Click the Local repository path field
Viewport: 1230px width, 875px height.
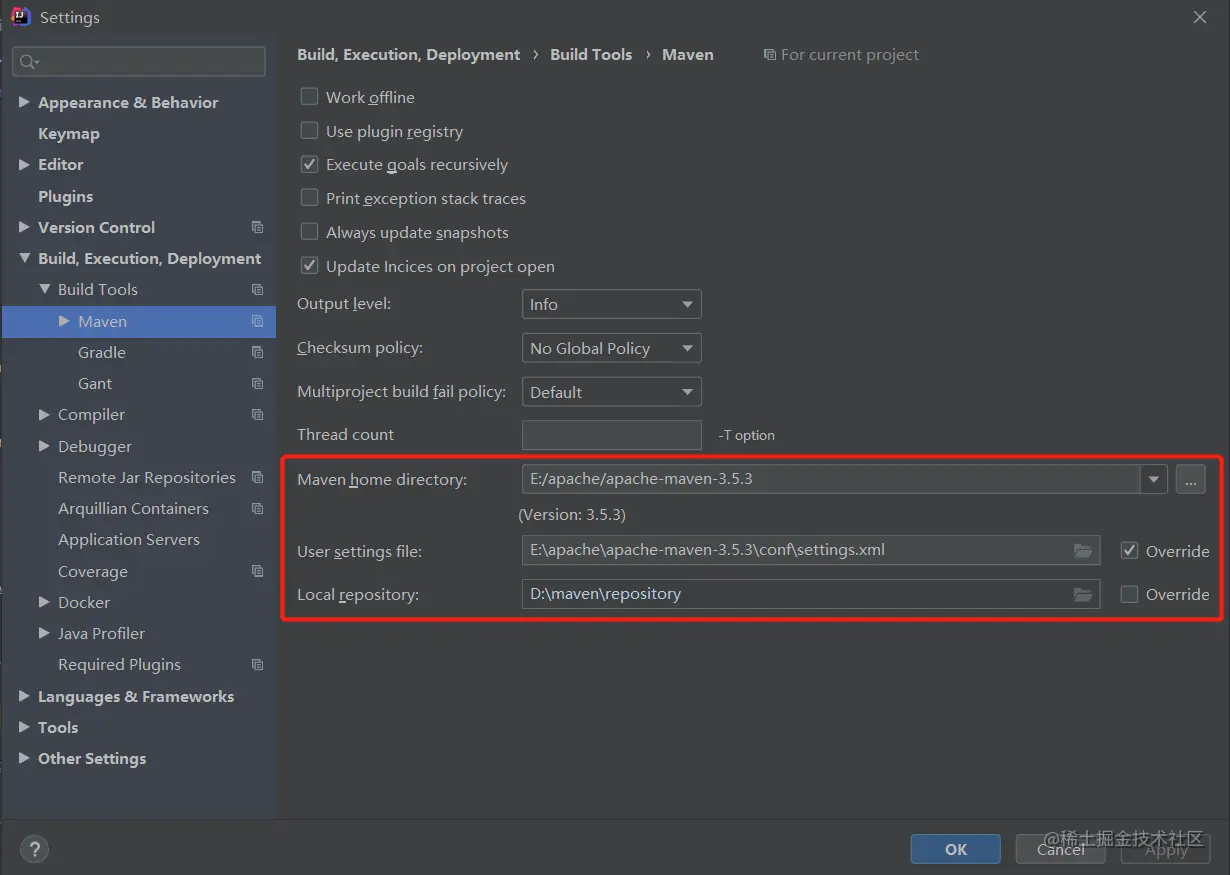point(811,594)
